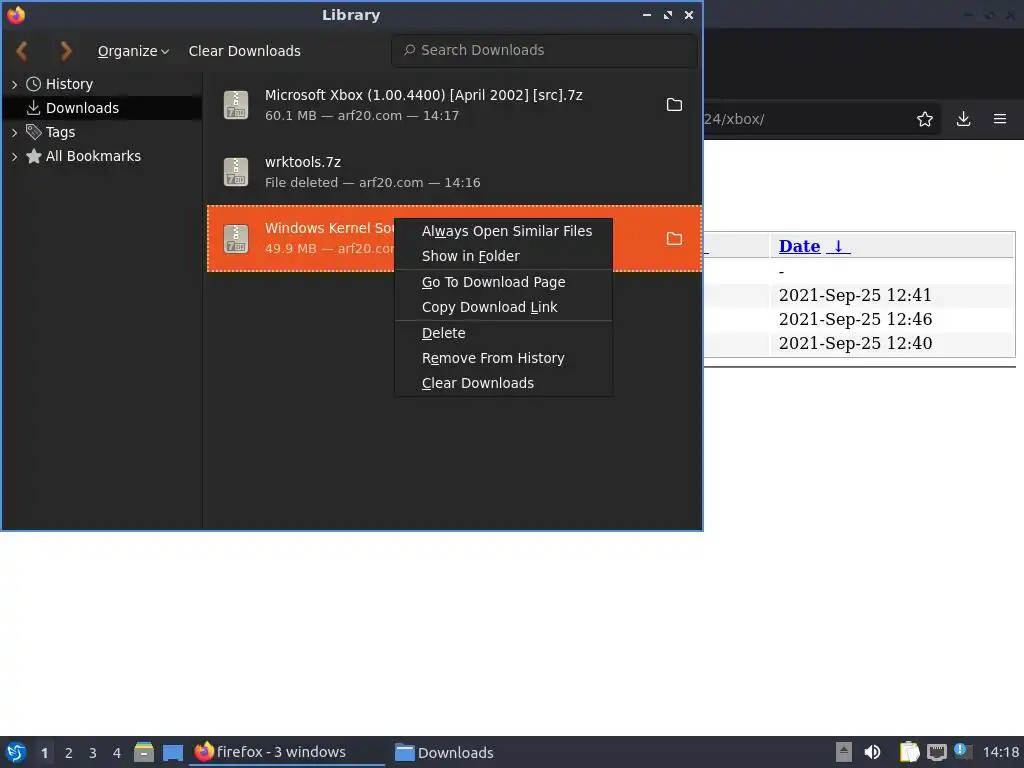Switch to workspace 3
This screenshot has width=1024, height=768.
click(93, 753)
